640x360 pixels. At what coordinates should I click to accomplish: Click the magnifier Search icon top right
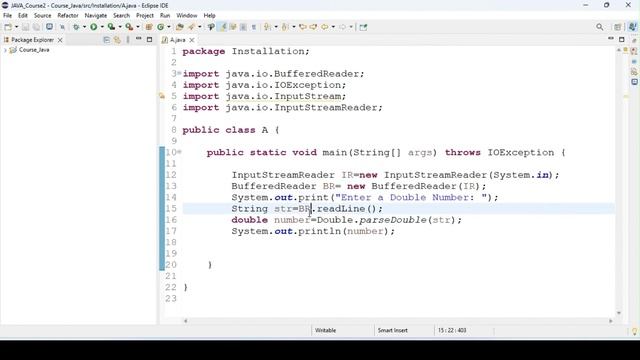click(599, 27)
